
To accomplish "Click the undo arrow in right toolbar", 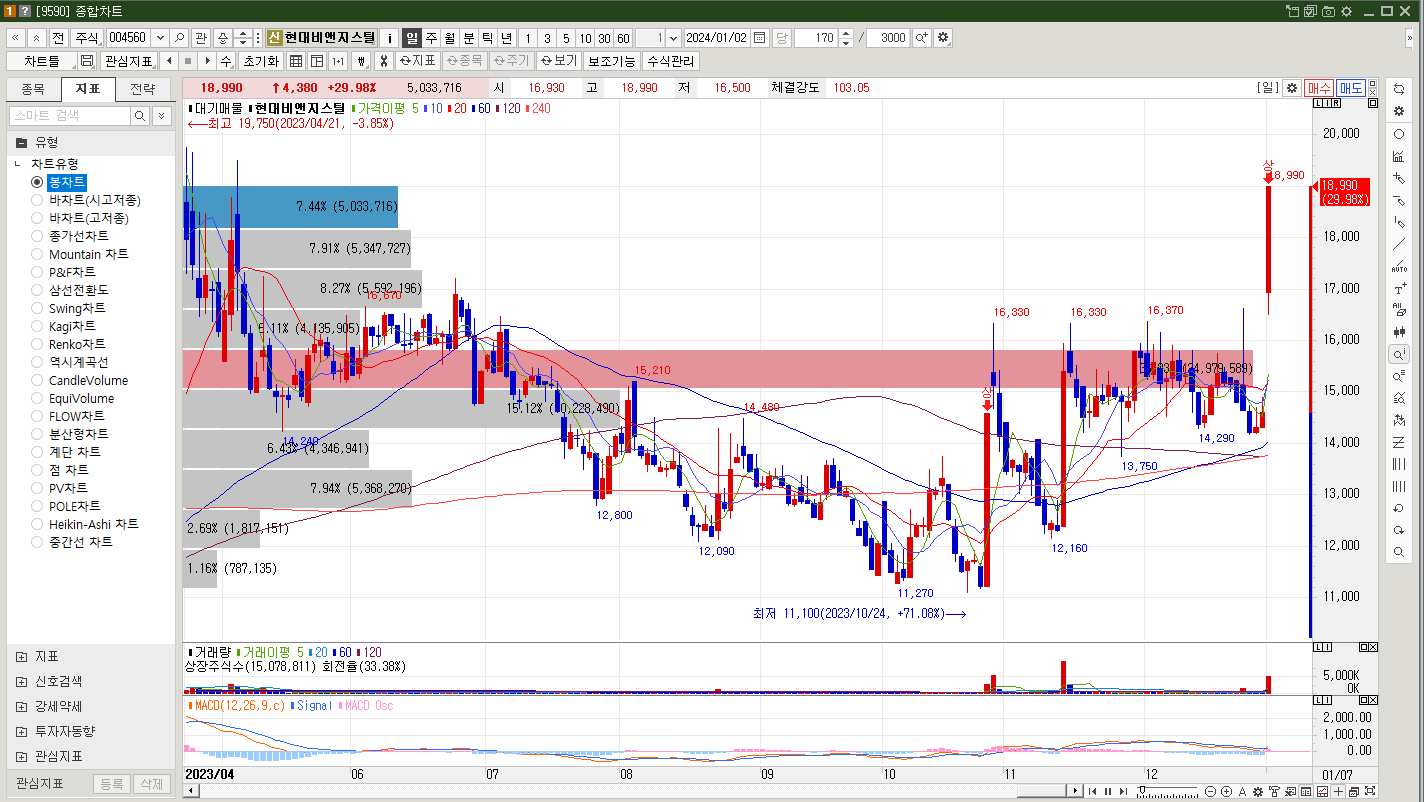I will point(1399,508).
